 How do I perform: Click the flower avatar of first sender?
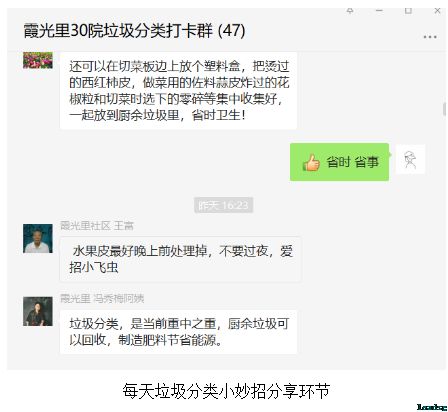(38, 60)
